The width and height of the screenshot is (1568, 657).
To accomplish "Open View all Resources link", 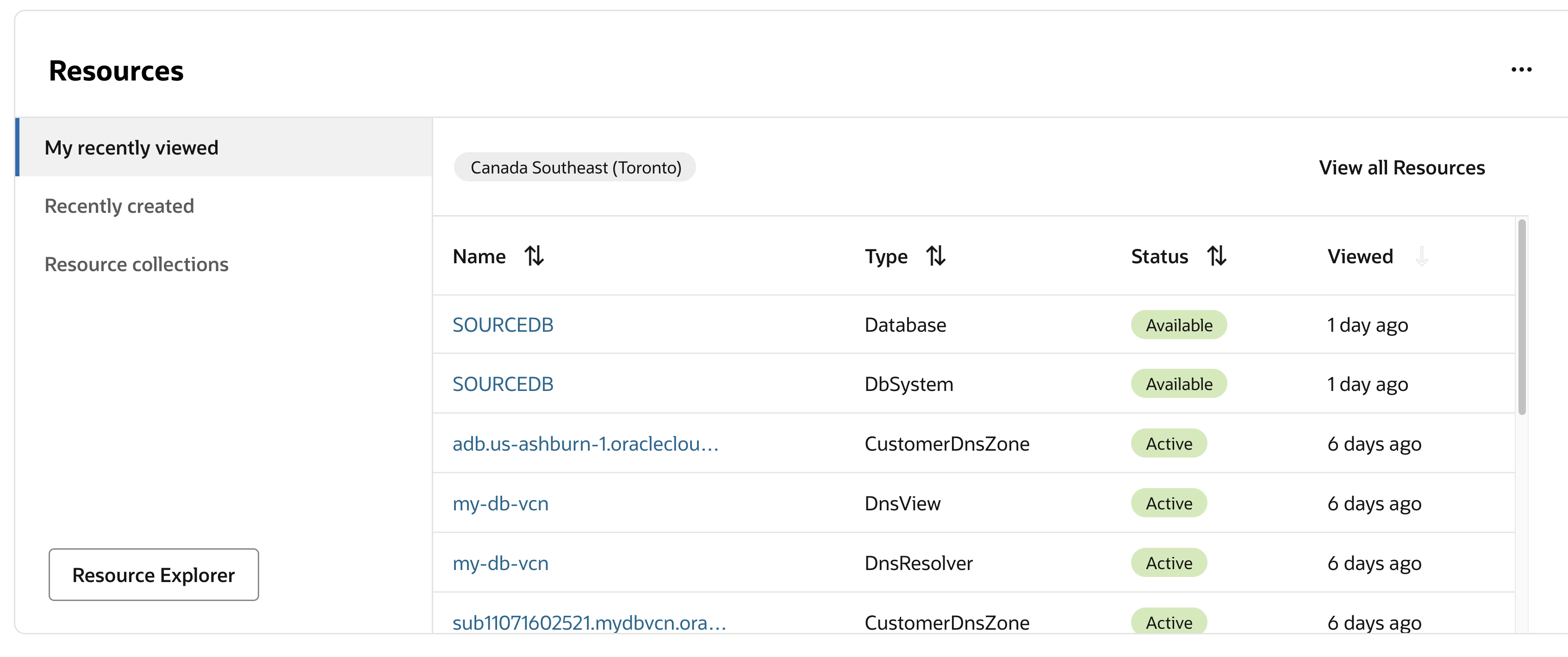I will click(x=1402, y=167).
